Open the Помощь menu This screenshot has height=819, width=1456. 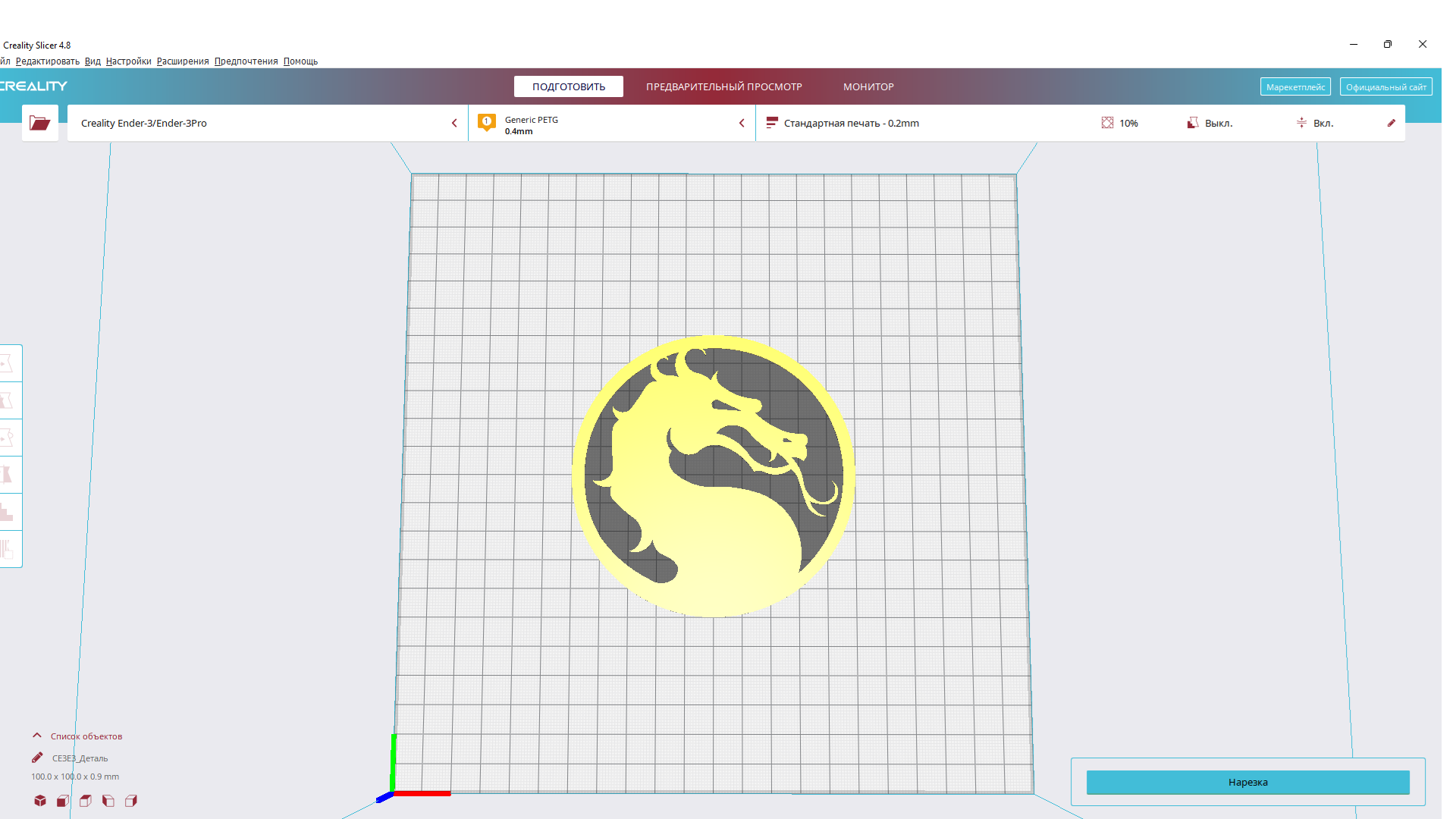(x=300, y=61)
